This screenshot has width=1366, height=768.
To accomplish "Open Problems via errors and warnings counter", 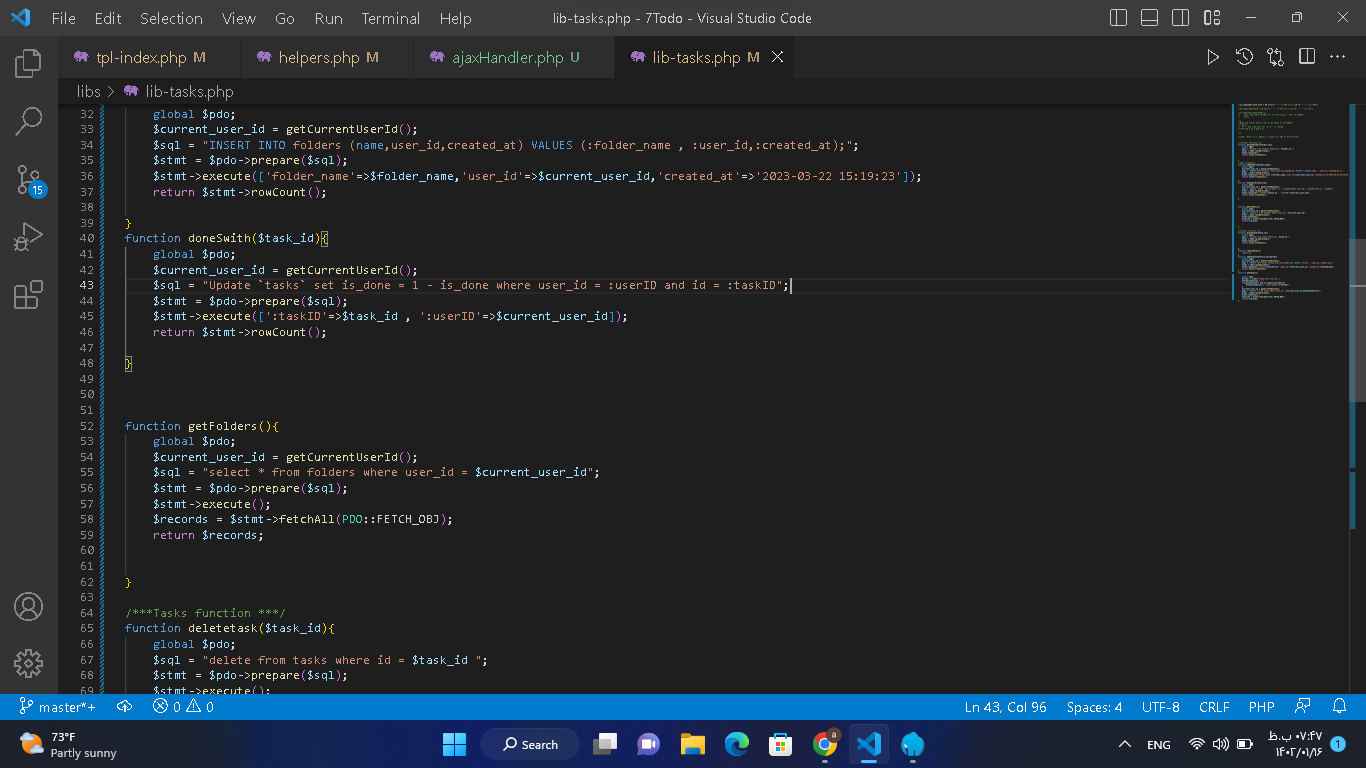I will point(183,707).
